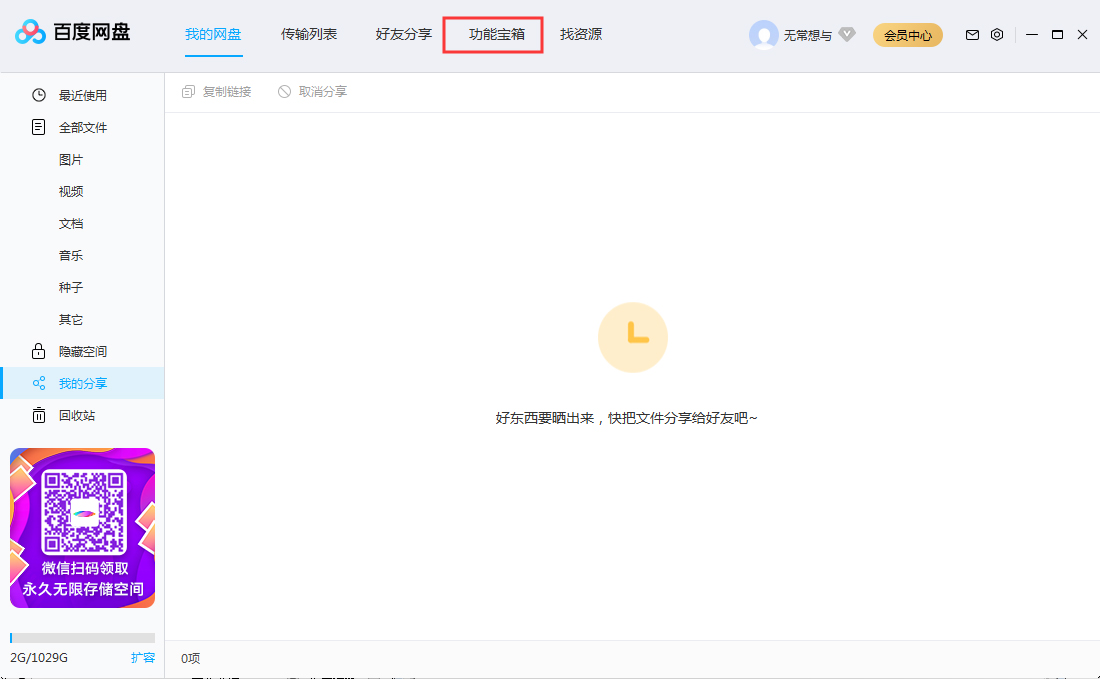Screen dimensions: 1100x679
Task: Click the 会员中心 button
Action: (x=907, y=34)
